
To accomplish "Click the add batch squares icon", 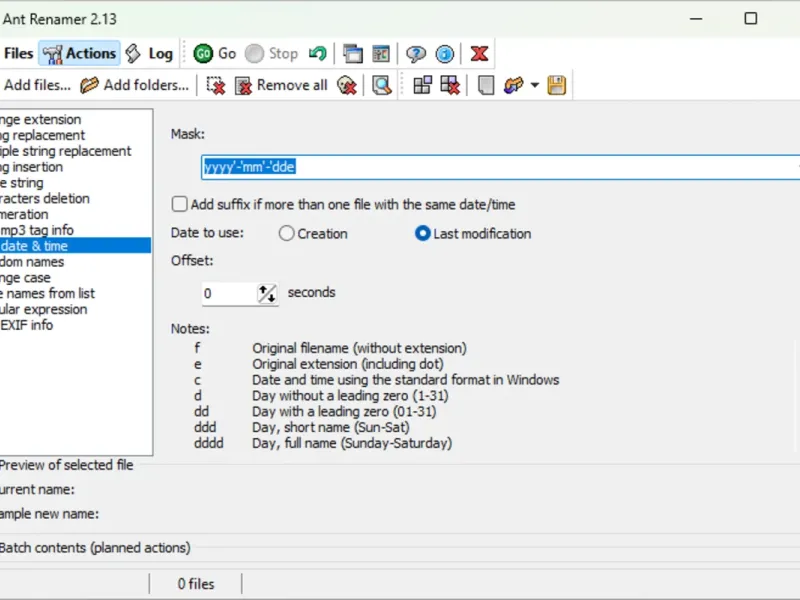I will [422, 85].
